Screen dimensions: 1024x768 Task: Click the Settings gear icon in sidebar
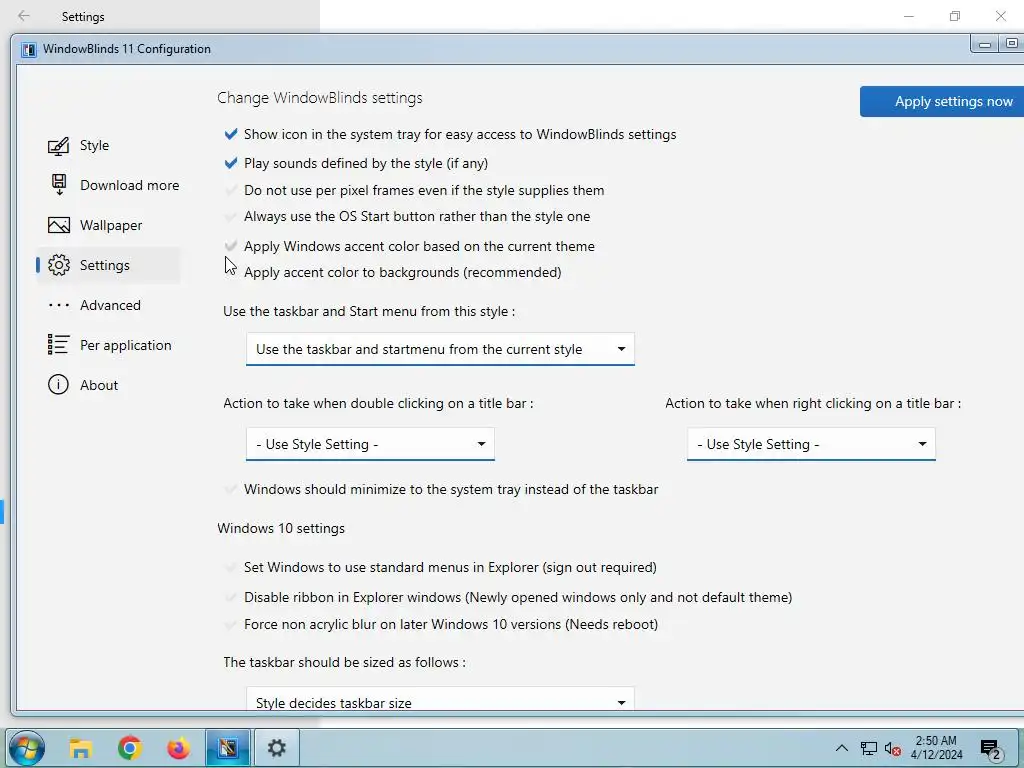pyautogui.click(x=59, y=265)
